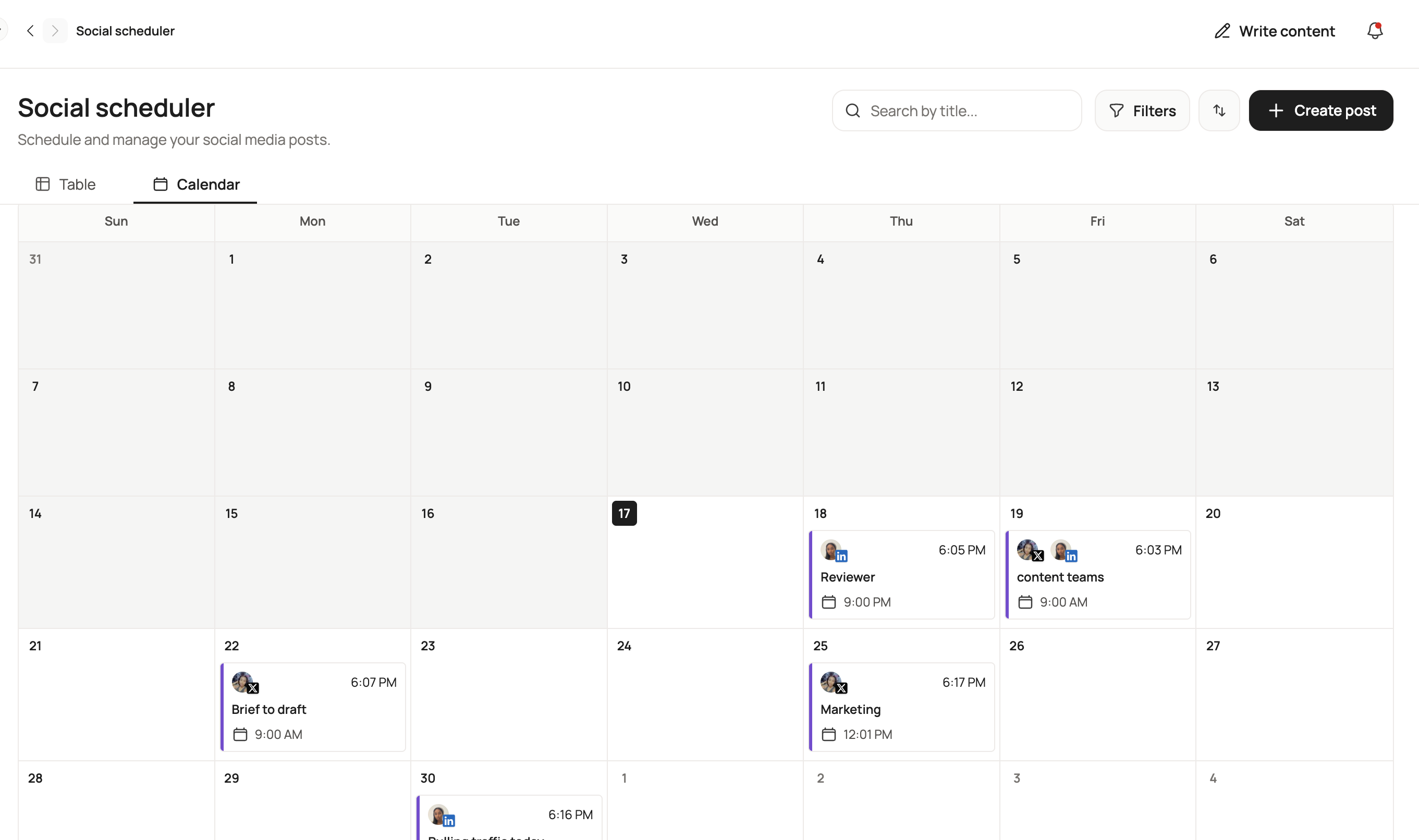Click the Thu column header

901,221
